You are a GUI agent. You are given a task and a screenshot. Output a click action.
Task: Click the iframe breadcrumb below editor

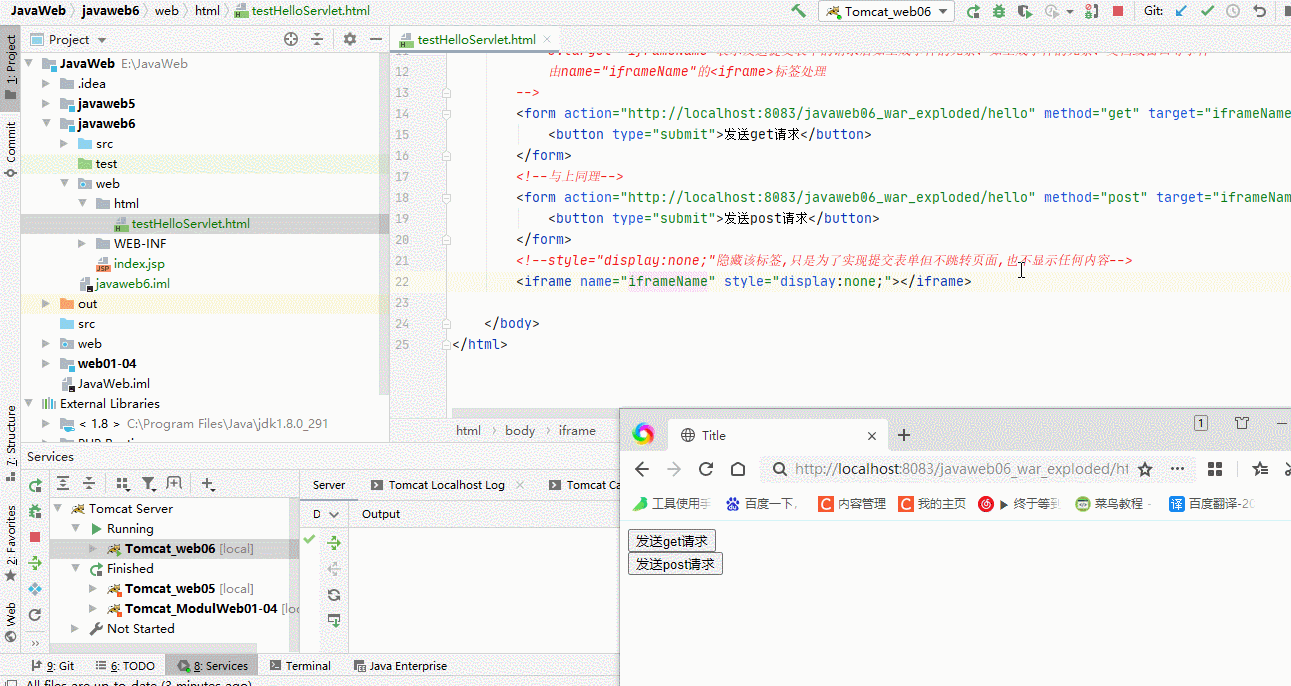click(x=577, y=431)
